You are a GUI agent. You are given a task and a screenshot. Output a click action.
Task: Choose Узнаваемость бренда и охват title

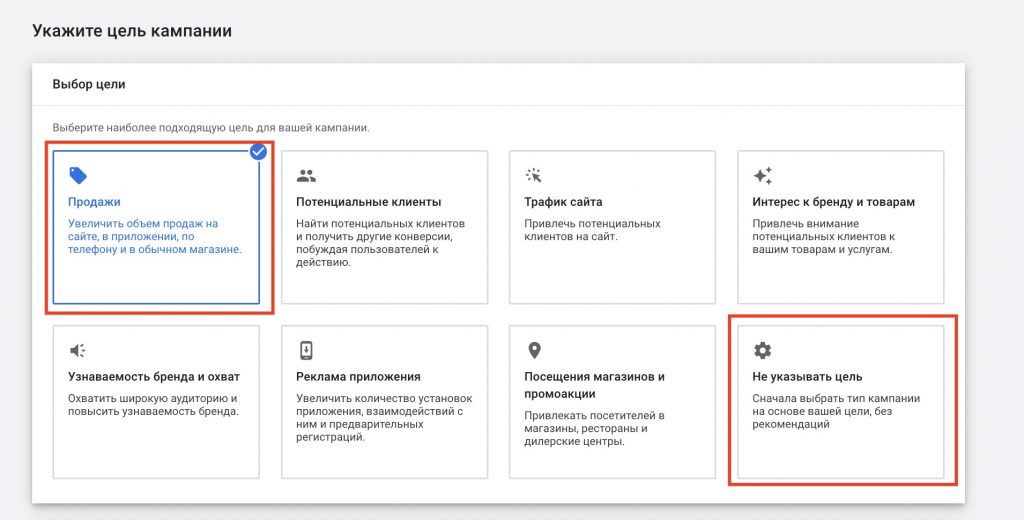[x=154, y=377]
